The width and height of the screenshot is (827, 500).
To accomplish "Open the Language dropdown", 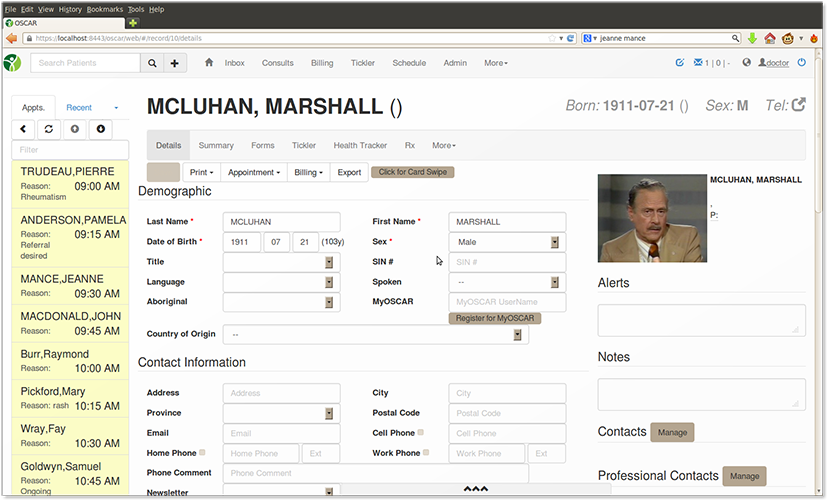I will click(282, 282).
